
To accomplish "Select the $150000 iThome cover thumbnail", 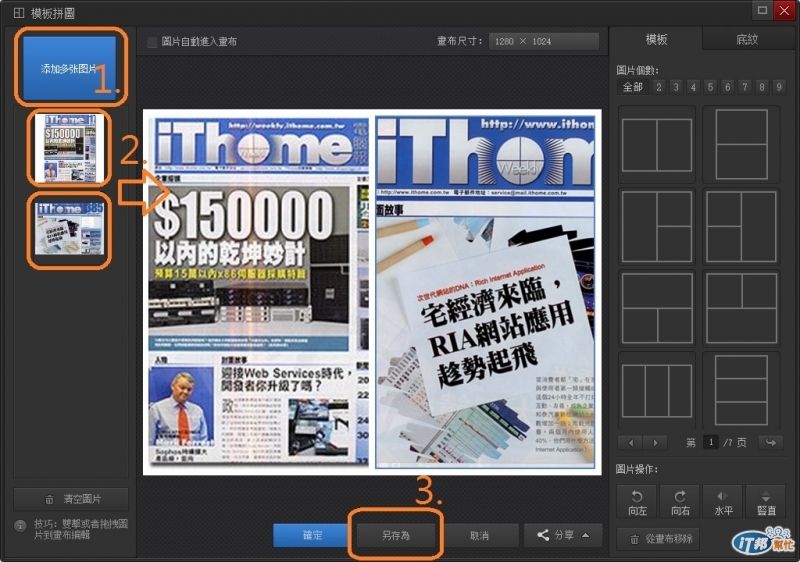I will coord(69,148).
